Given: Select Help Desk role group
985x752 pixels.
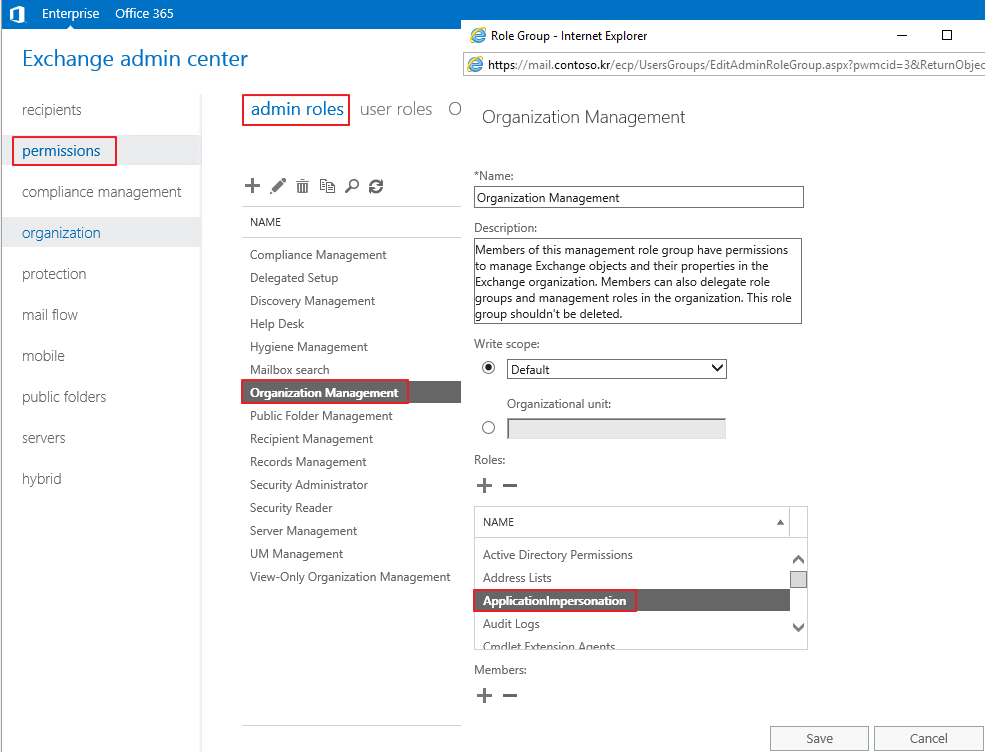Looking at the screenshot, I should pyautogui.click(x=277, y=324).
